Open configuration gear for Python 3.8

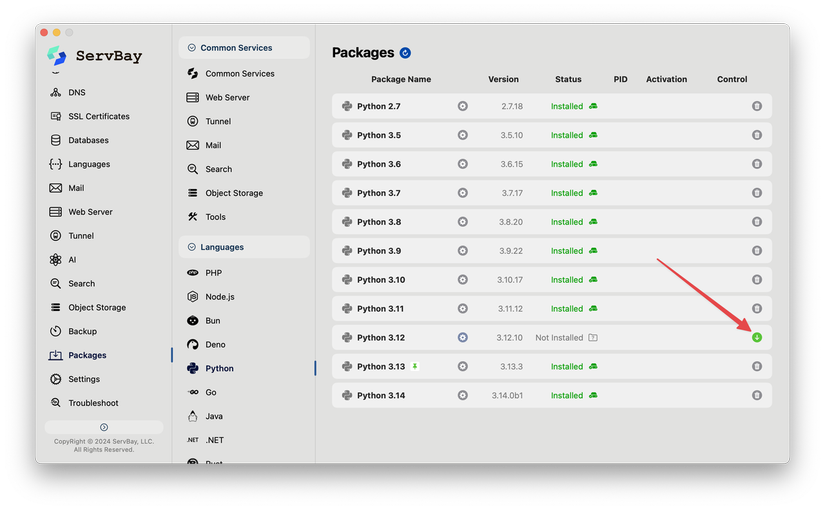coord(462,222)
